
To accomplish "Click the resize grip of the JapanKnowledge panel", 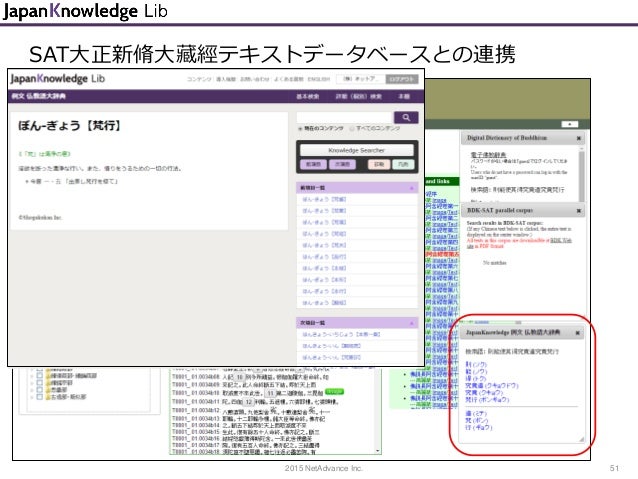I will coord(581,439).
